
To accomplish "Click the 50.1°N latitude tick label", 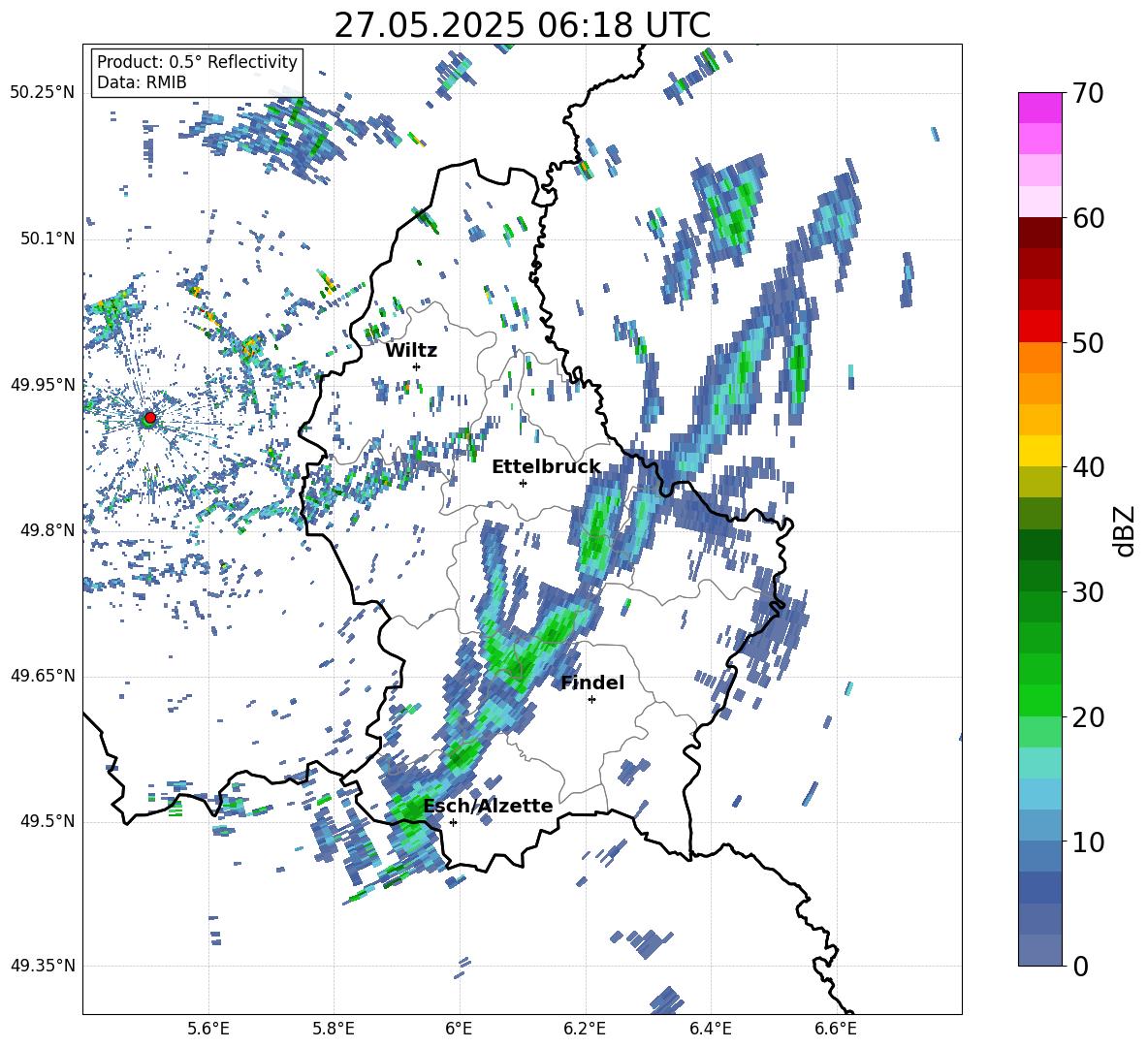I will pyautogui.click(x=47, y=239).
